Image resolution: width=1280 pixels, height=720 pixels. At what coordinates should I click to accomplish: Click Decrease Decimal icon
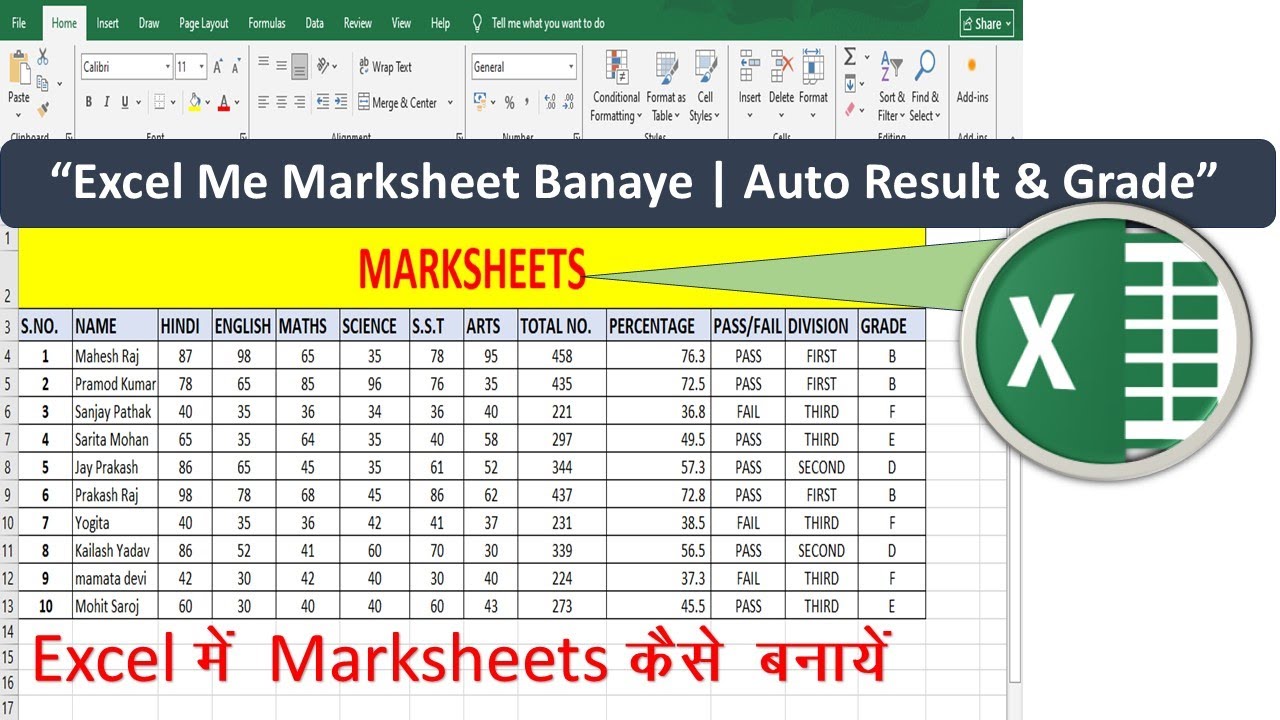click(x=568, y=102)
